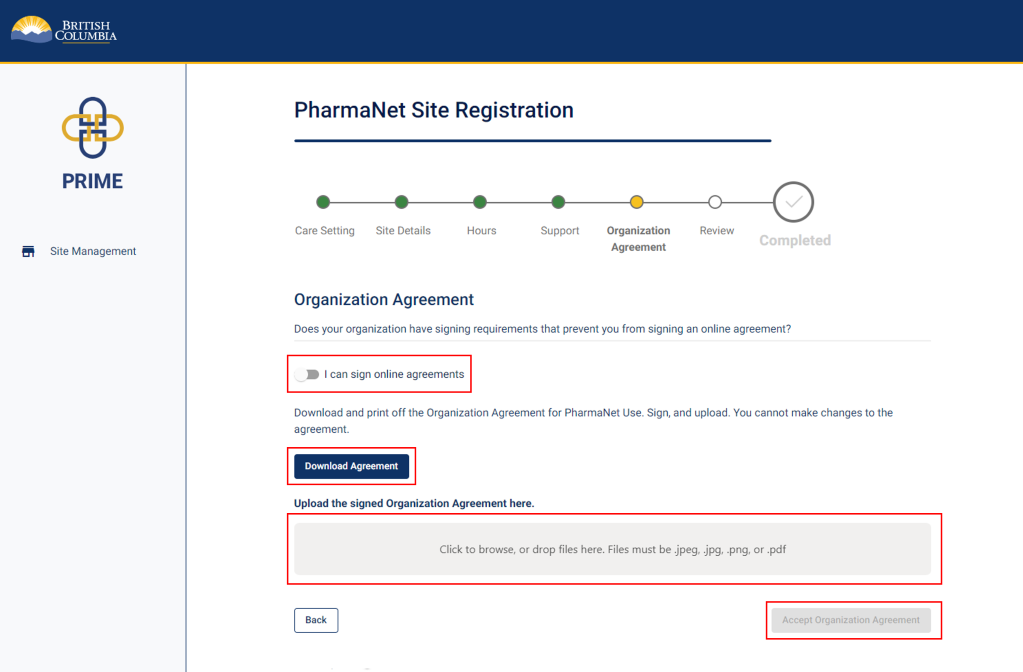The image size is (1023, 672).
Task: Select the Organization Agreement stage label
Action: [x=637, y=238]
